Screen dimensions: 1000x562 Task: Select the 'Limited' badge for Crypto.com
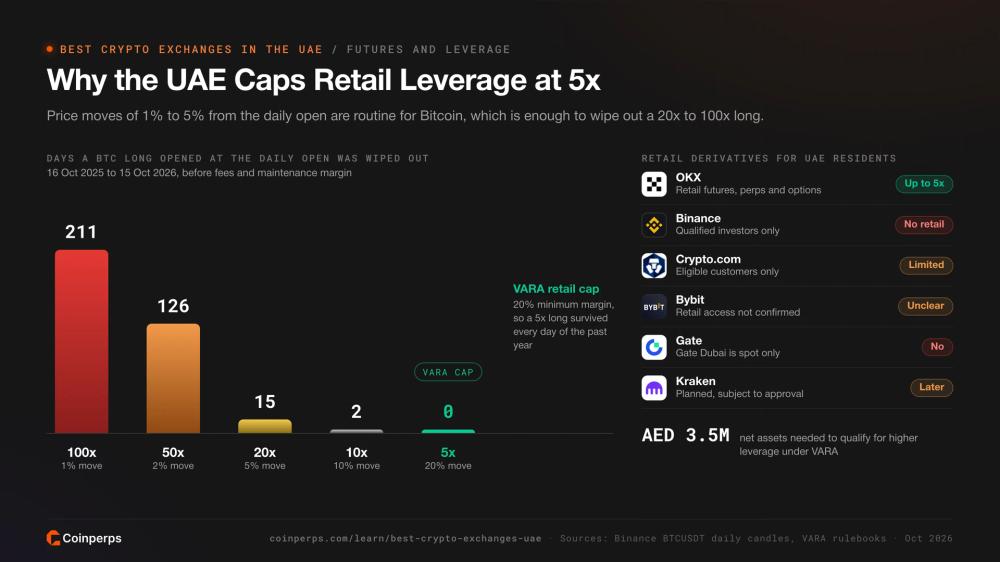tap(926, 265)
